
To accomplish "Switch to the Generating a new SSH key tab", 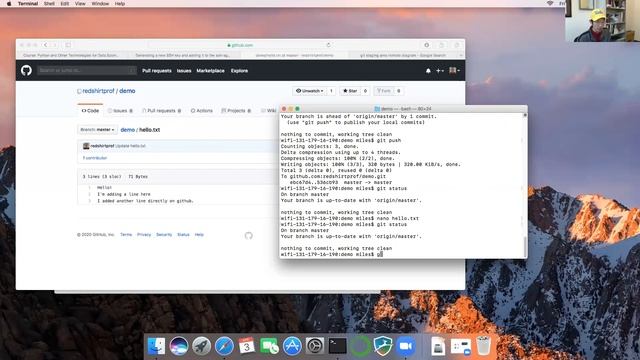I will pos(182,55).
